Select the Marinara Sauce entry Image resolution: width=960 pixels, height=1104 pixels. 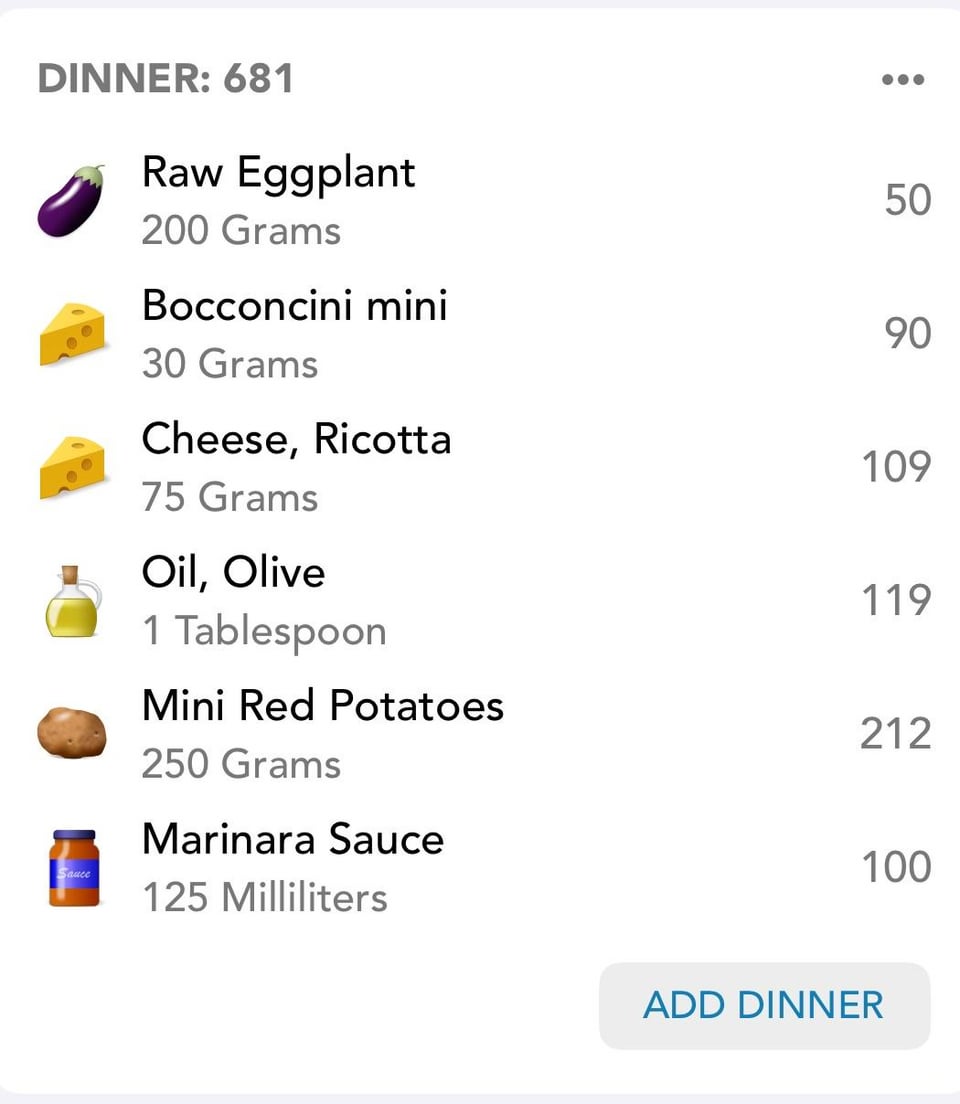coord(480,867)
